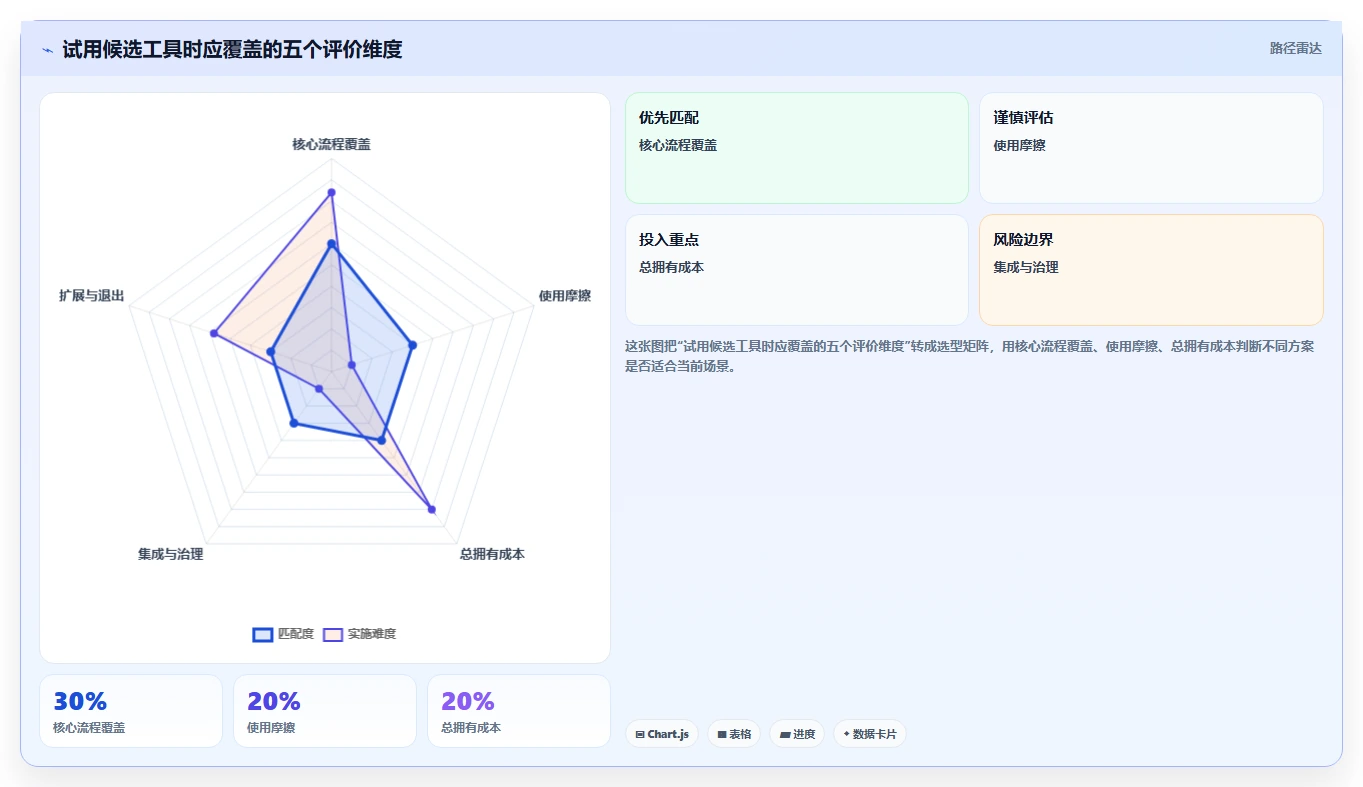Click the 数据卡片 tag icon

[x=846, y=734]
